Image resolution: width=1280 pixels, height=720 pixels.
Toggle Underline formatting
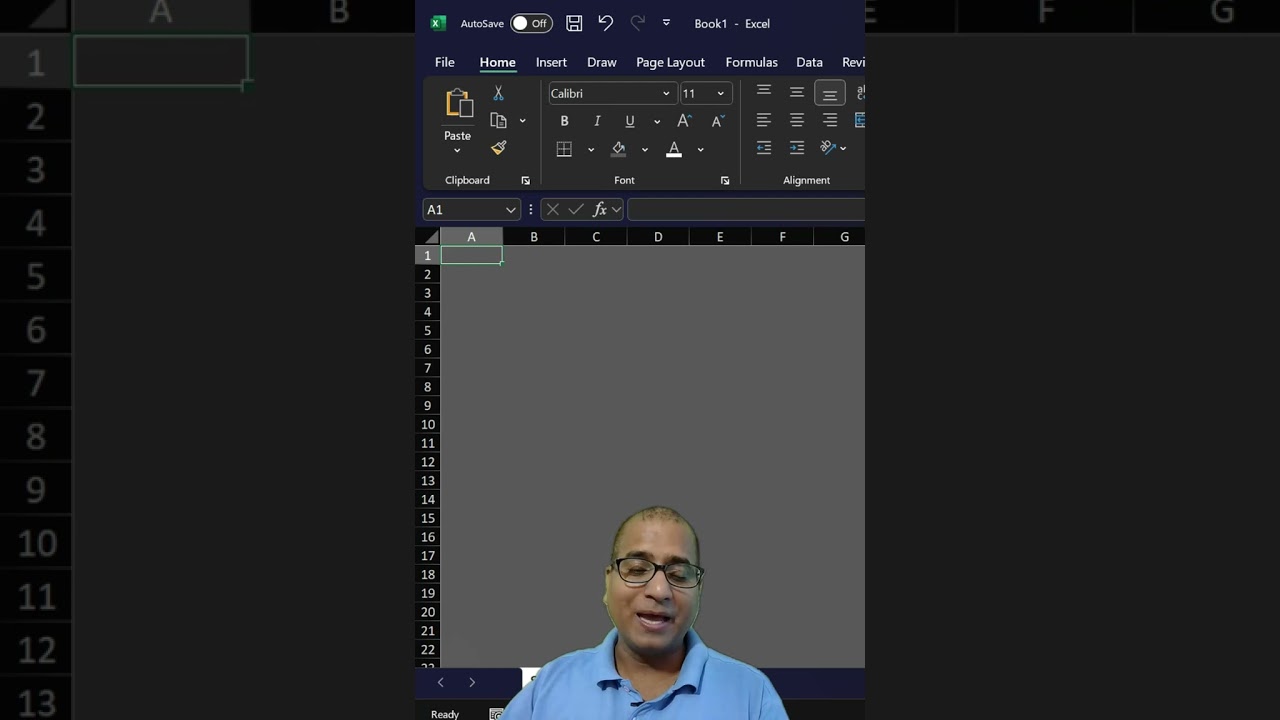point(630,121)
